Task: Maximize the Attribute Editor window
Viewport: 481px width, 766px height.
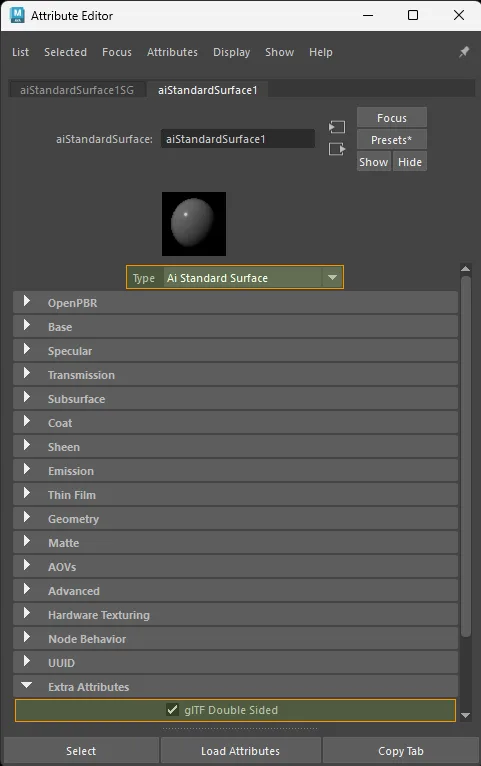Action: [x=413, y=15]
